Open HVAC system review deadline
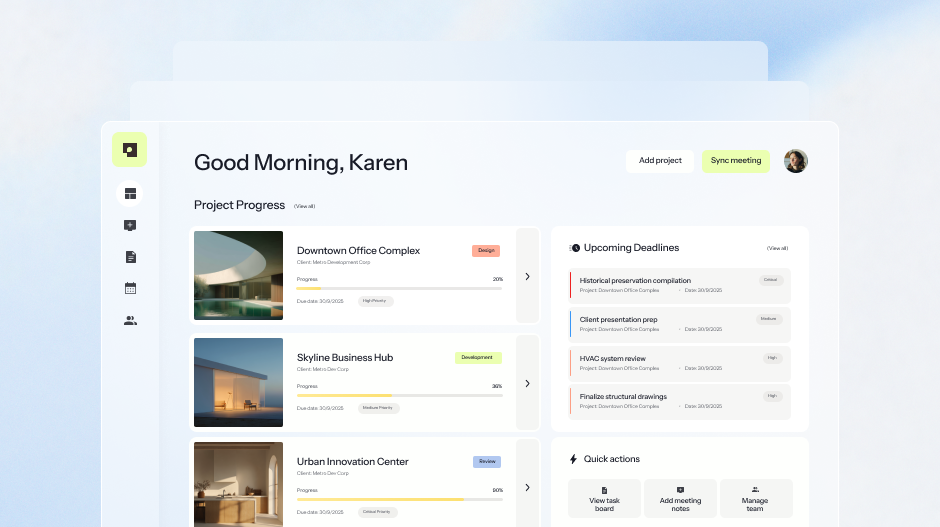Screen dimensions: 940x527 pos(680,363)
